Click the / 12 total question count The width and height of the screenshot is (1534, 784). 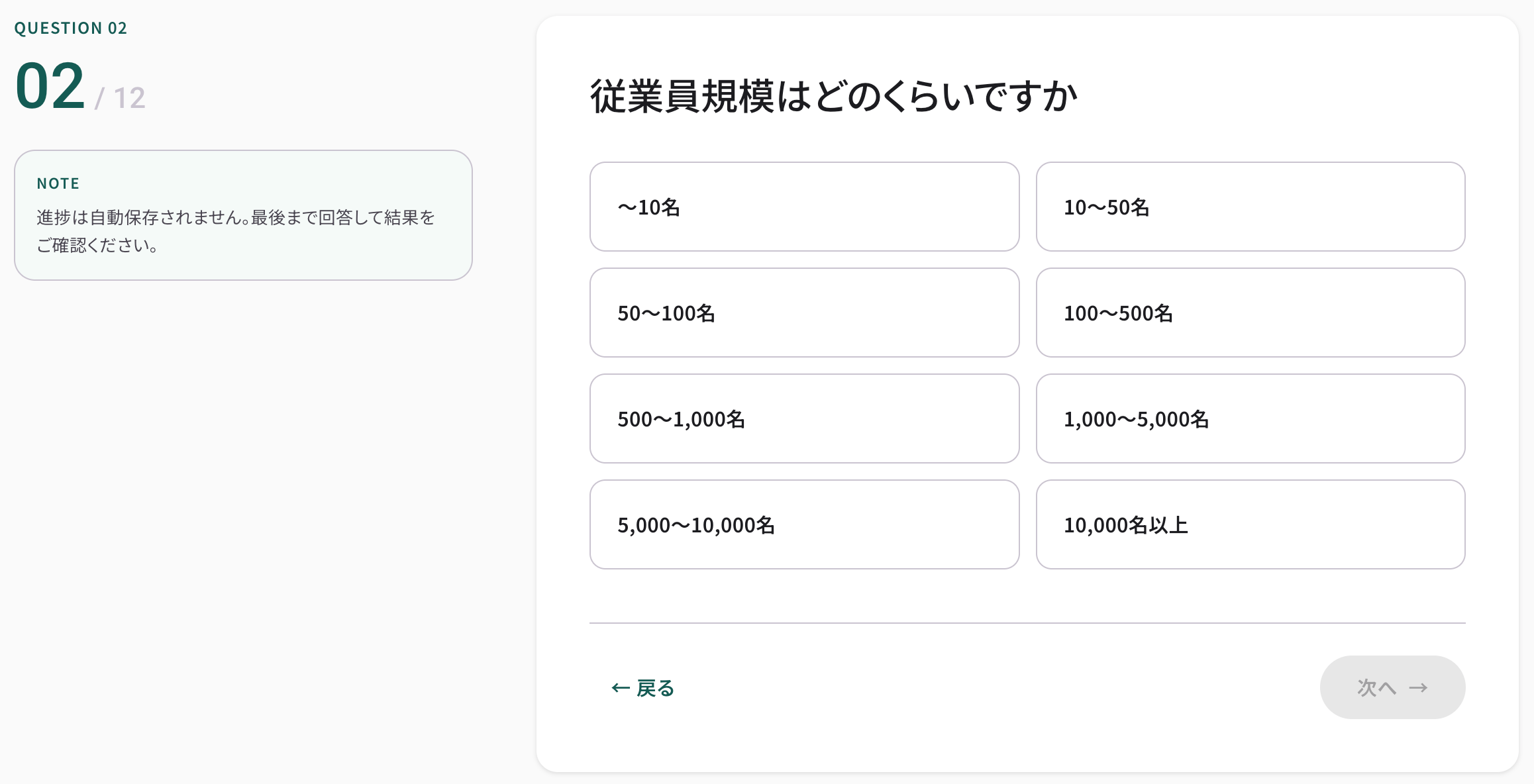[121, 98]
